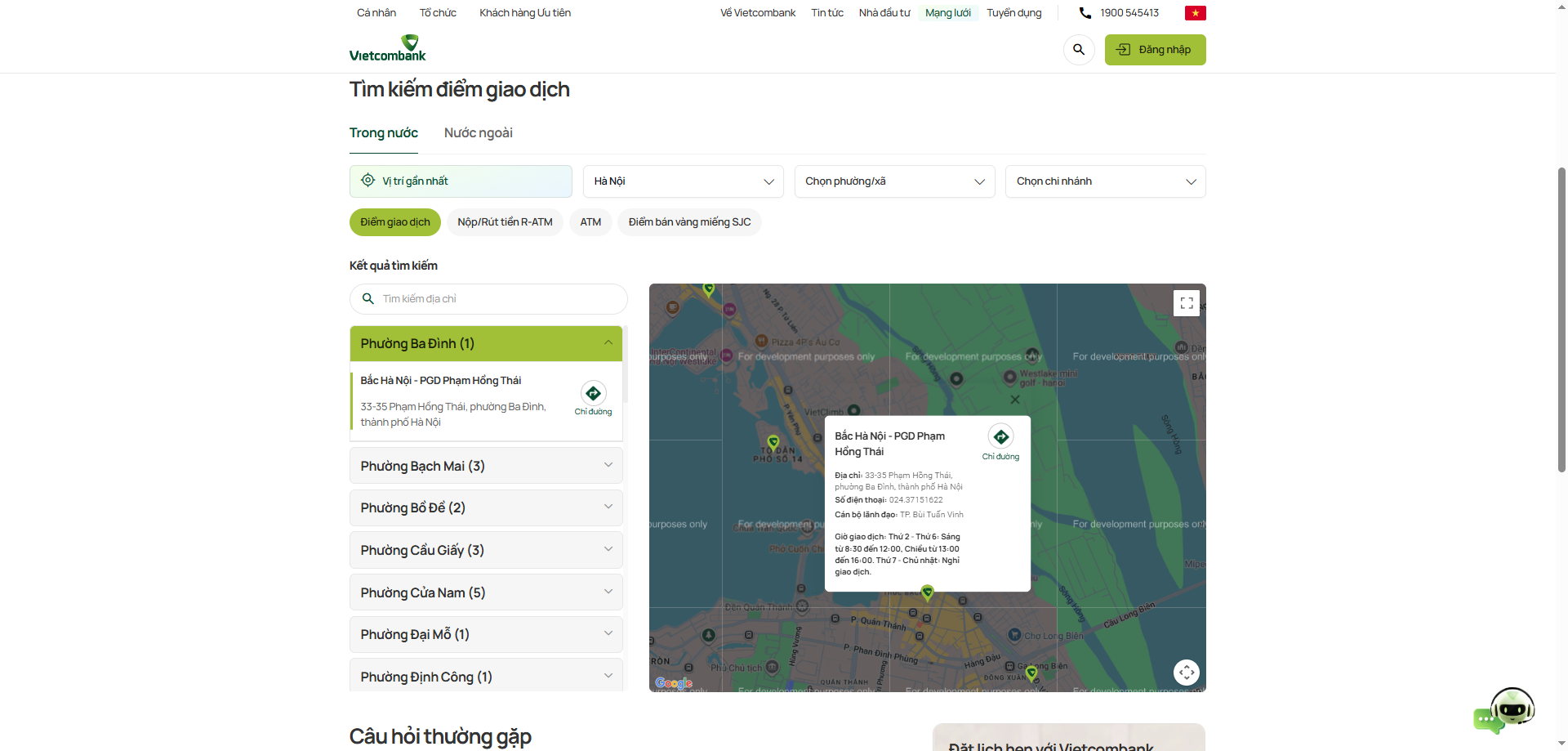Screen dimensions: 1568x751
Task: Click the search magnifier icon in header
Action: point(1078,50)
